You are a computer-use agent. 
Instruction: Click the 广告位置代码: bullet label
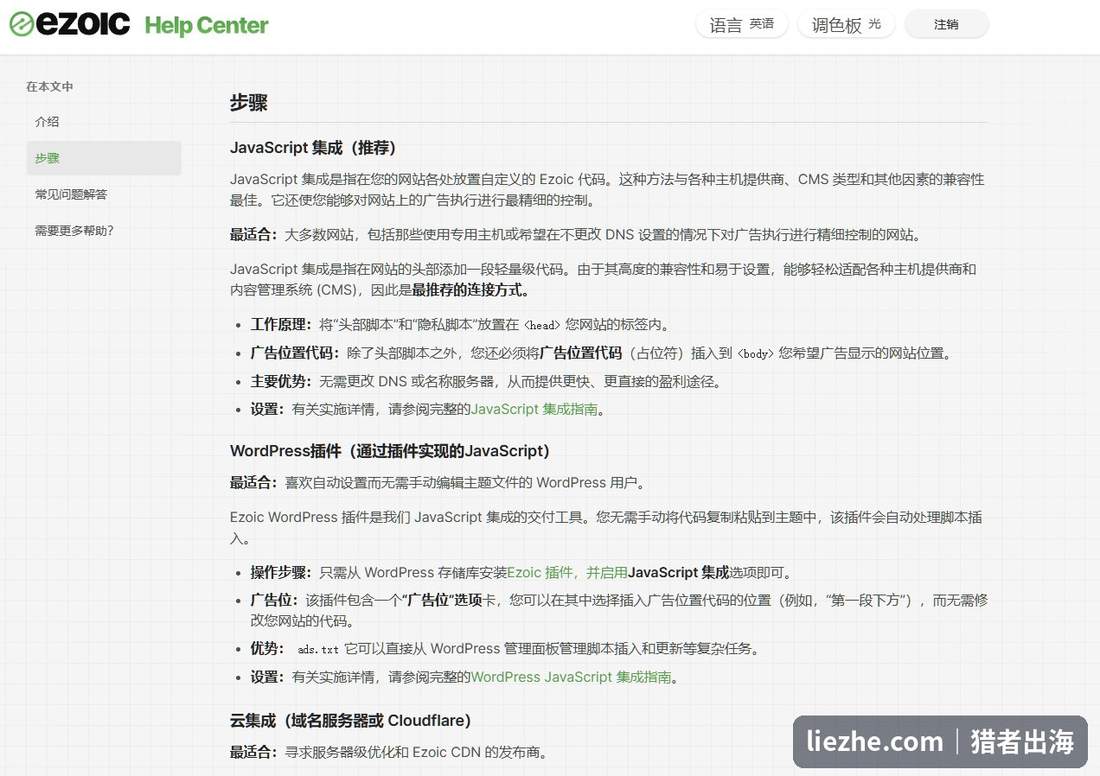pos(295,353)
